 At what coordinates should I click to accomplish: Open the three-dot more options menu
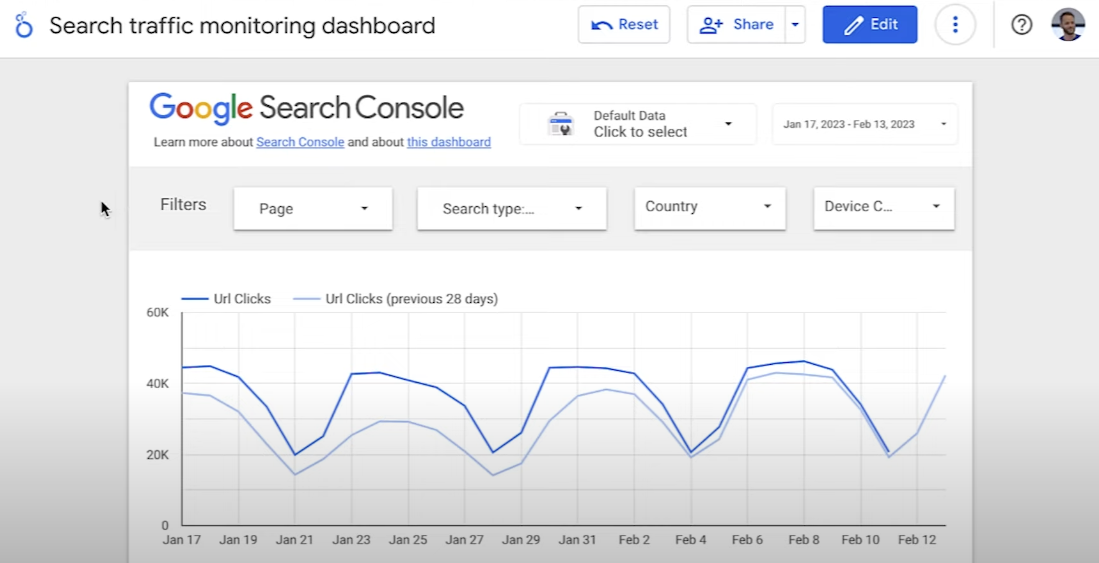tap(955, 25)
